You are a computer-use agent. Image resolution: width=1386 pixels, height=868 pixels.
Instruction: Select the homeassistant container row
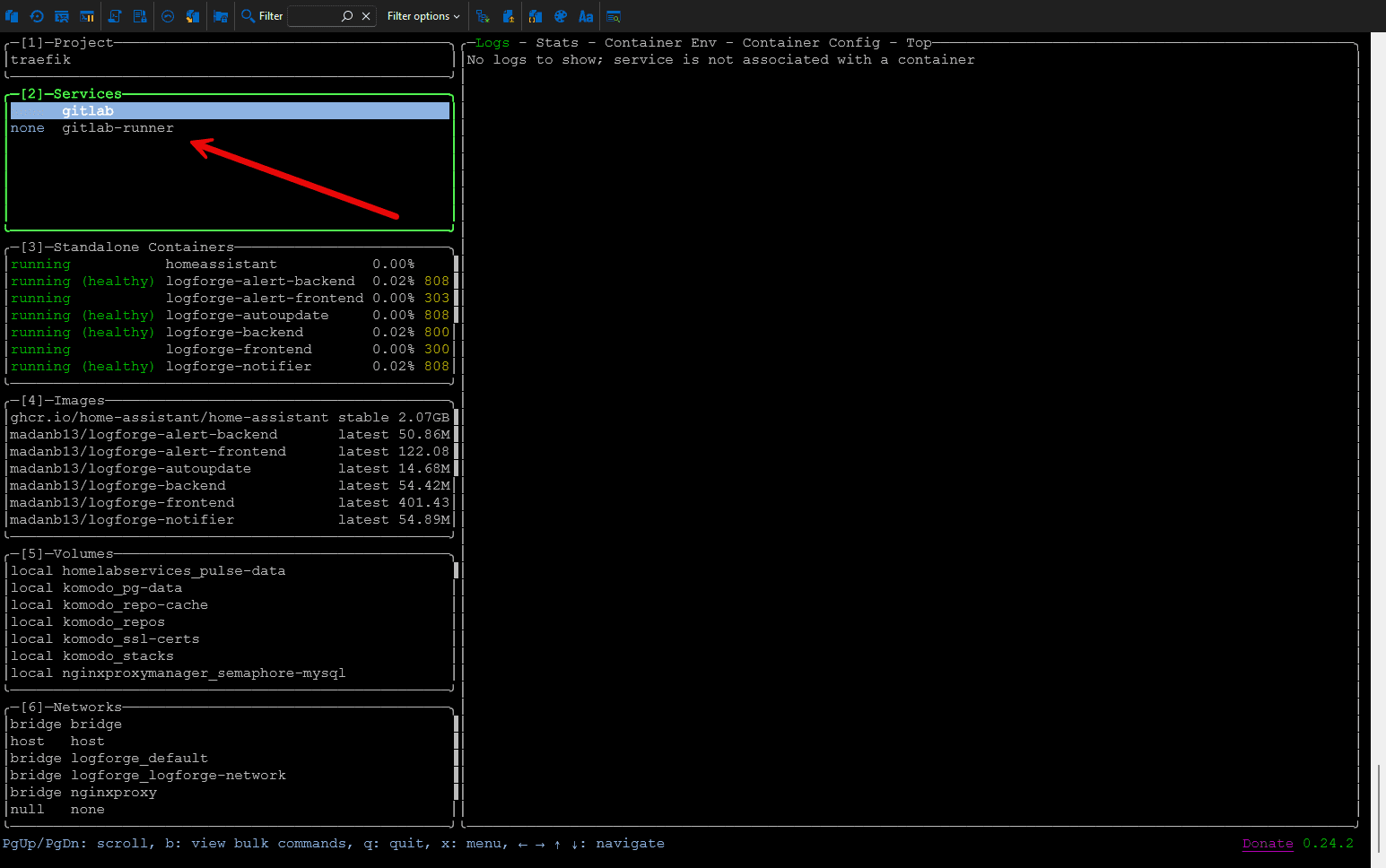tap(221, 265)
